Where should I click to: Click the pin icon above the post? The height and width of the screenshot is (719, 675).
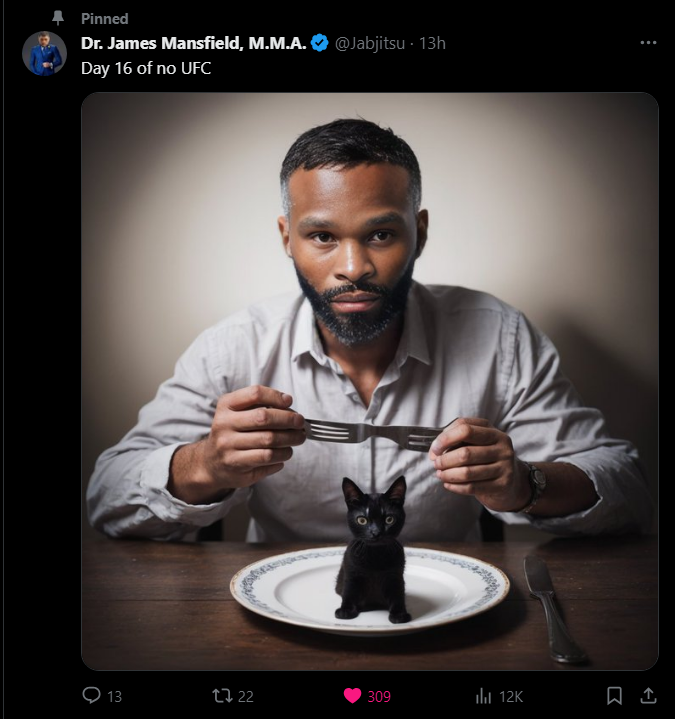[x=58, y=19]
